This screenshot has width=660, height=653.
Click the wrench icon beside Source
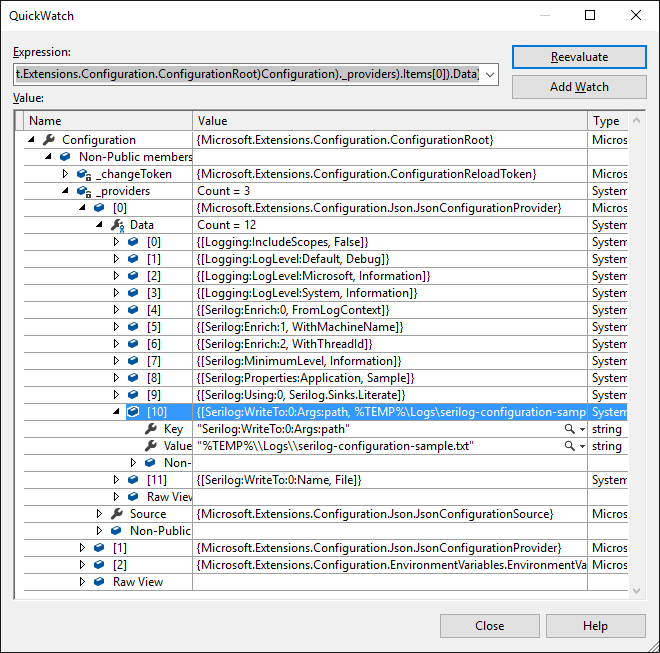(117, 513)
